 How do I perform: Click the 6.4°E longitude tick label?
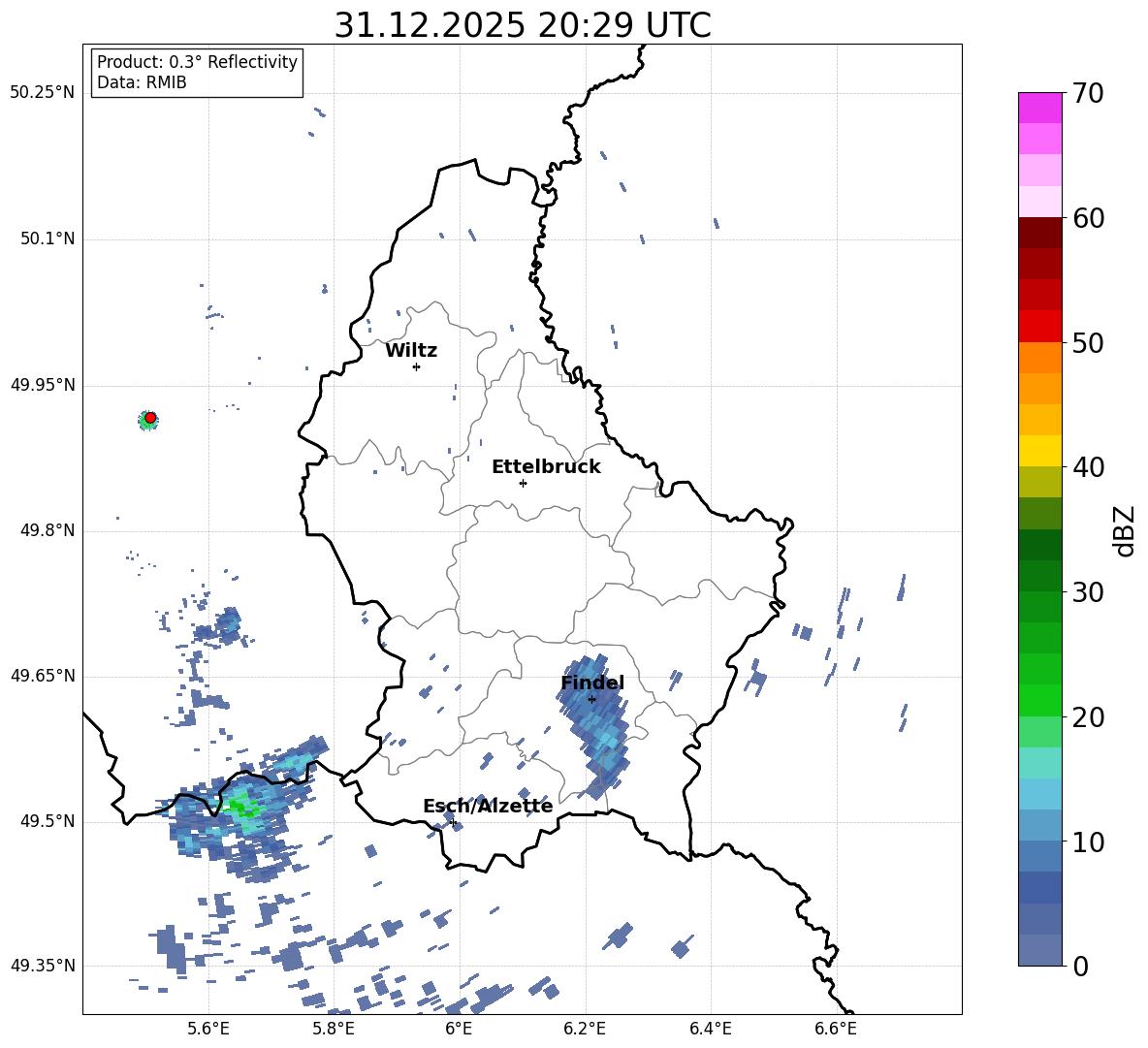pos(710,1029)
